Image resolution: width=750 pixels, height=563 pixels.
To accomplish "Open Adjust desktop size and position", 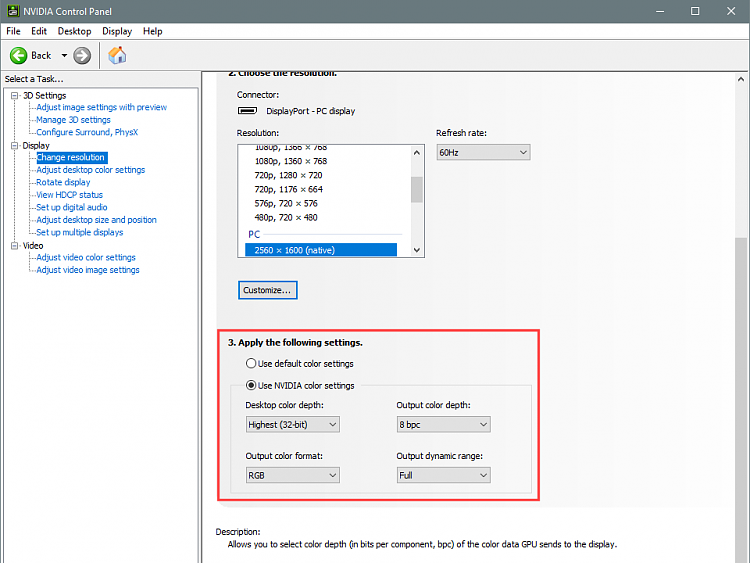I will click(x=96, y=220).
